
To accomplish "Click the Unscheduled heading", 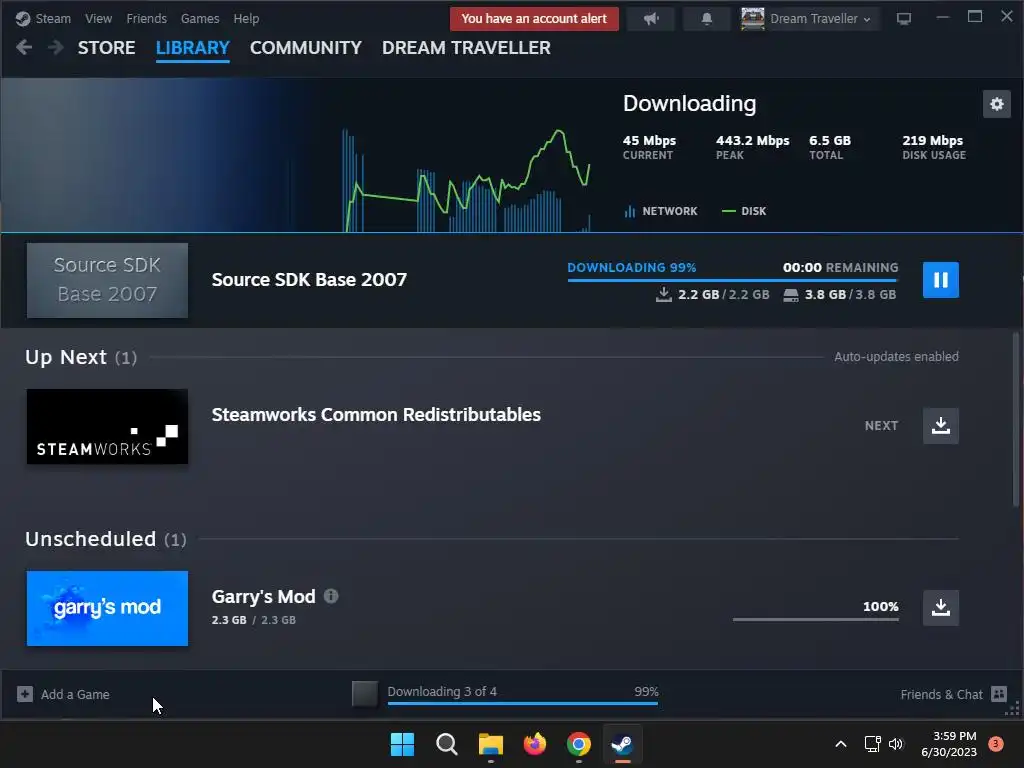I will 91,539.
